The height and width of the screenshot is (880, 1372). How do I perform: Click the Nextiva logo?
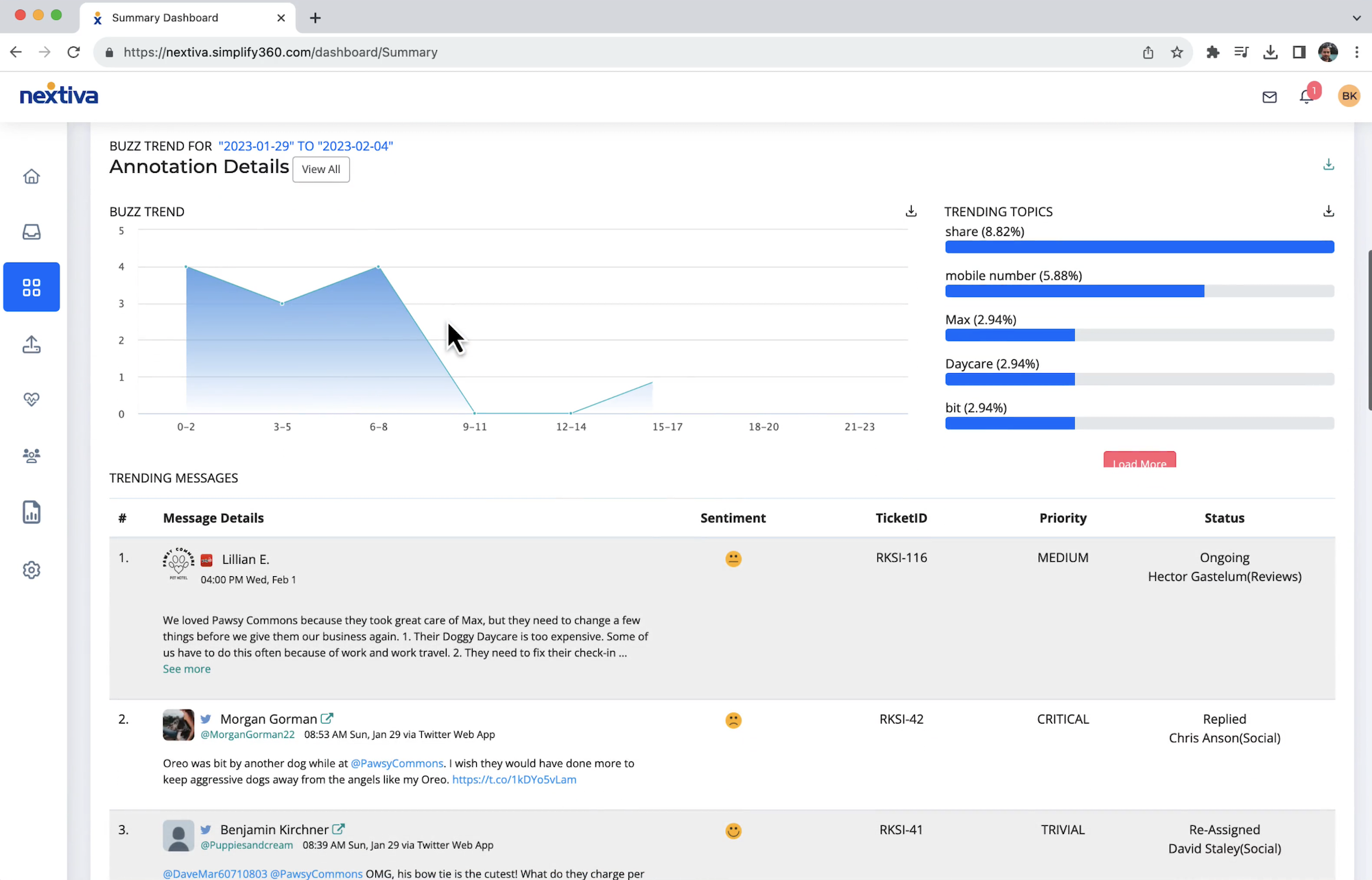[x=59, y=94]
